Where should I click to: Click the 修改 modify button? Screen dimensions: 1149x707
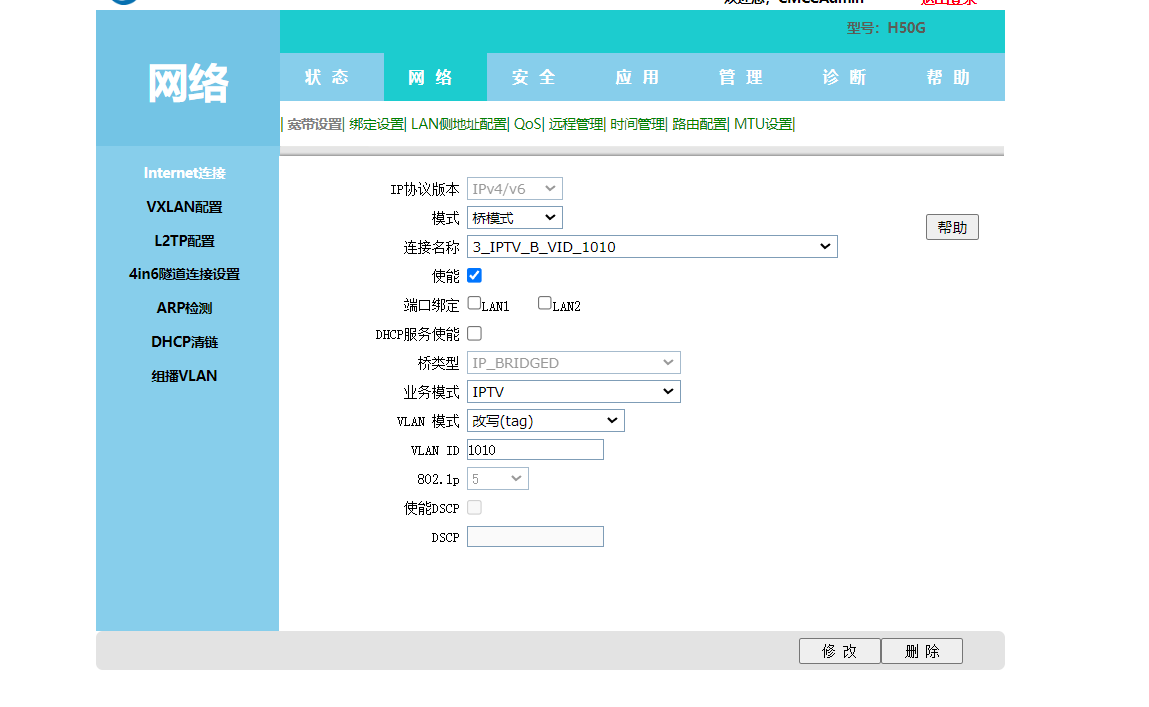click(839, 651)
